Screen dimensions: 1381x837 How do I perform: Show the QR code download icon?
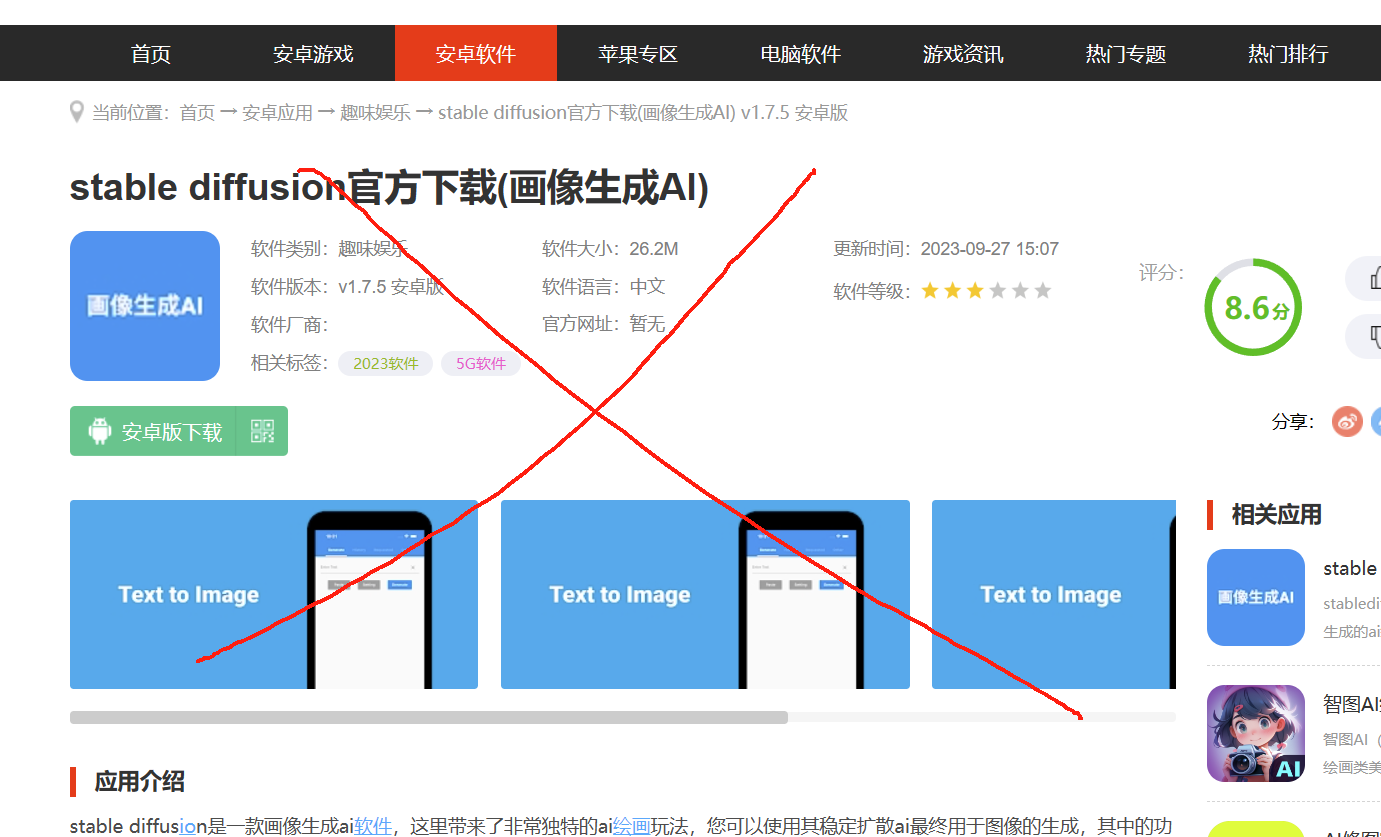[x=262, y=431]
